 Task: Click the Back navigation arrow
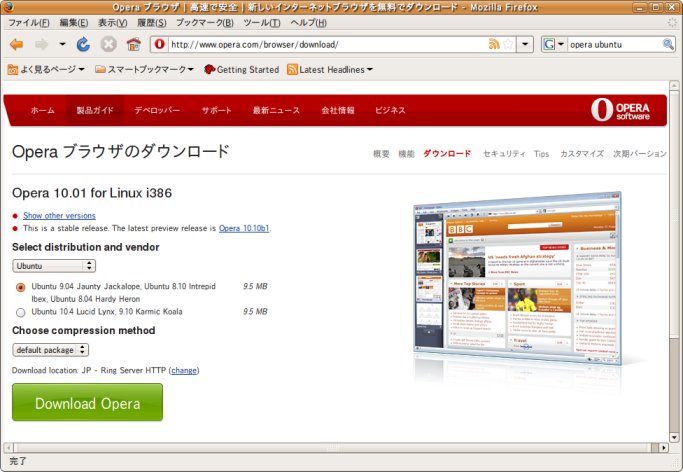click(x=16, y=45)
